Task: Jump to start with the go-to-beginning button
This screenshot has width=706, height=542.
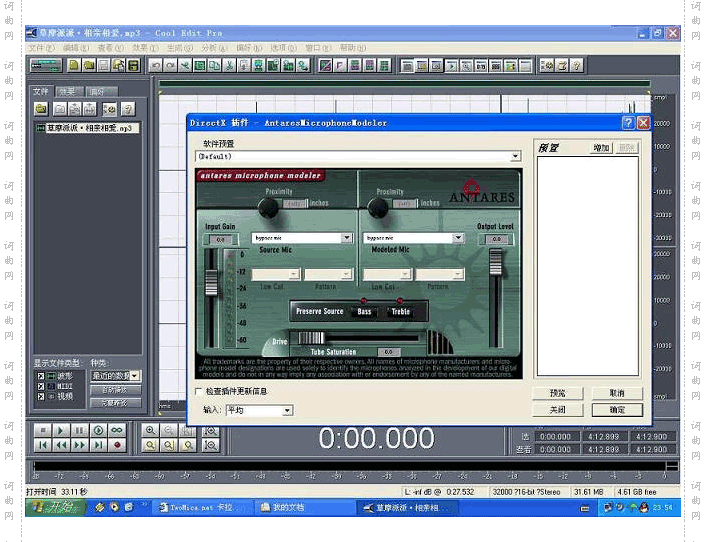Action: click(43, 445)
